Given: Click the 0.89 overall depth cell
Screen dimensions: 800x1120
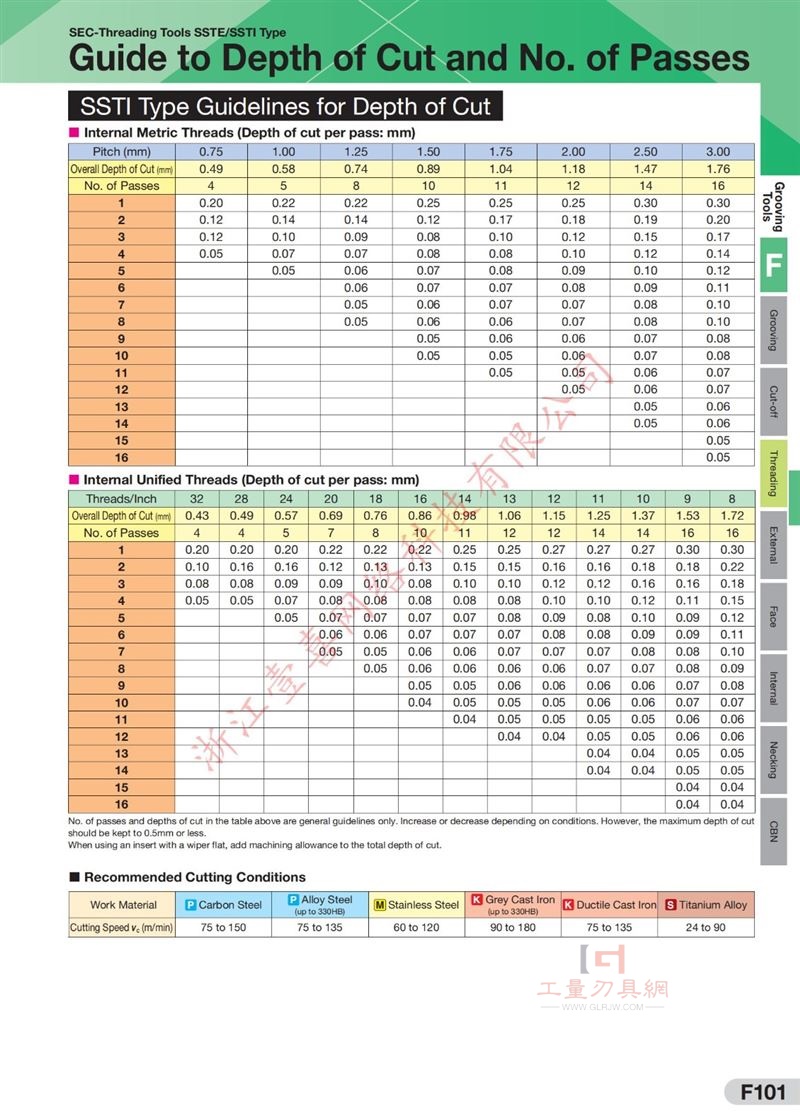Looking at the screenshot, I should tap(429, 169).
